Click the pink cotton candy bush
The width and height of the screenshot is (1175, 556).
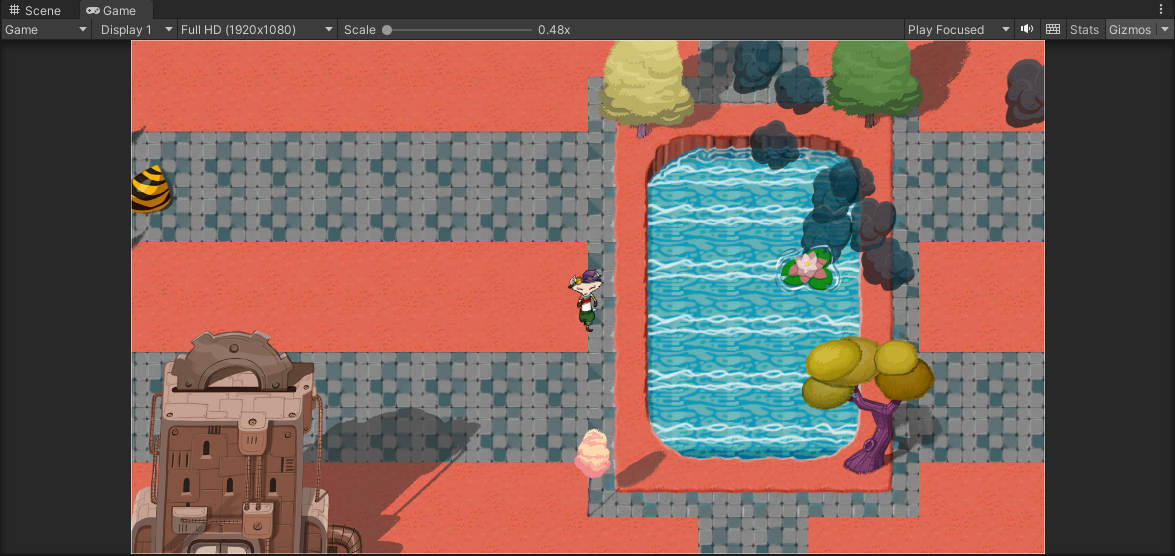pyautogui.click(x=593, y=453)
